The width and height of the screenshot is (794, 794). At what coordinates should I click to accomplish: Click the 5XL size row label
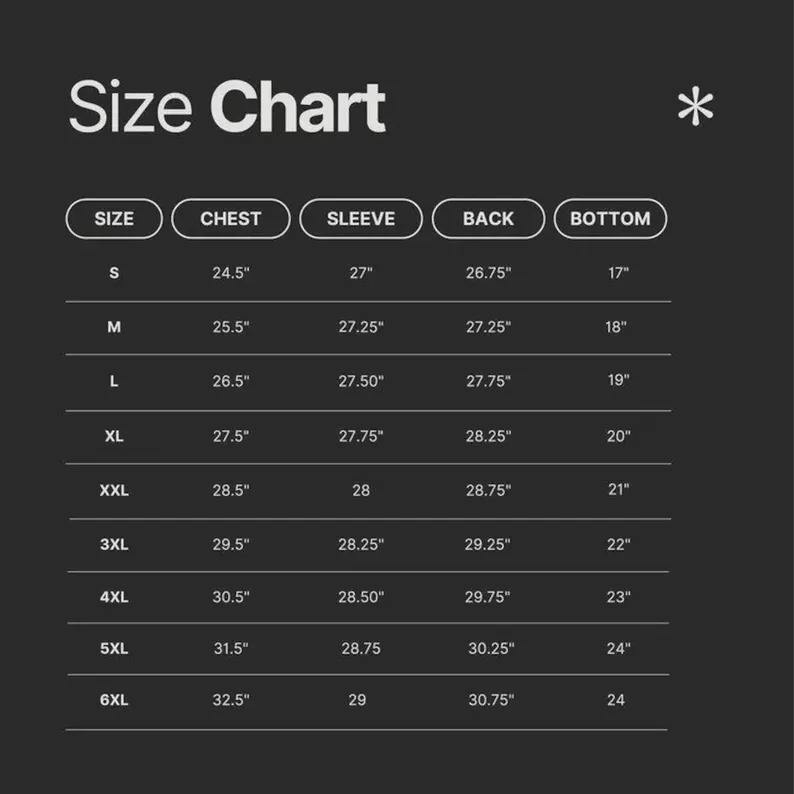114,649
